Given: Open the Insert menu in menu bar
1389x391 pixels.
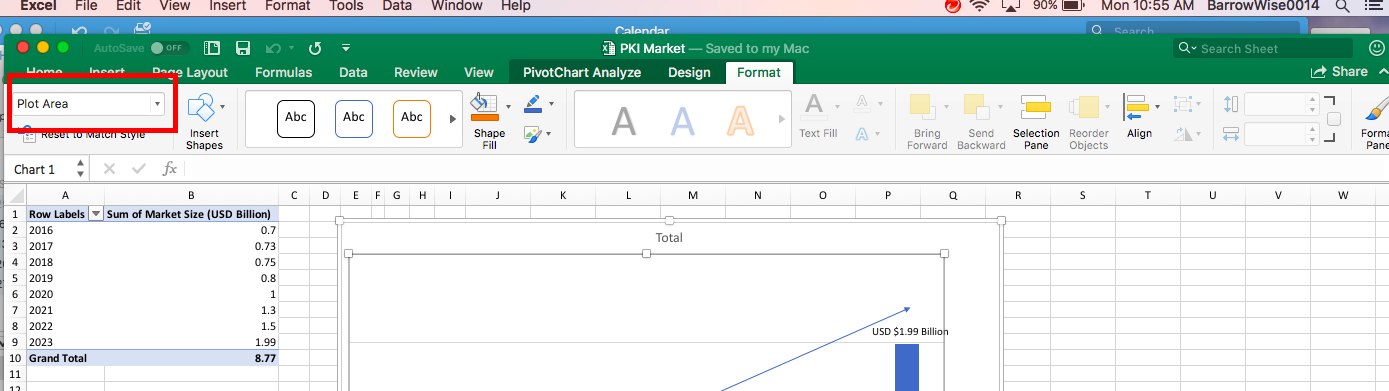Looking at the screenshot, I should click(x=228, y=6).
